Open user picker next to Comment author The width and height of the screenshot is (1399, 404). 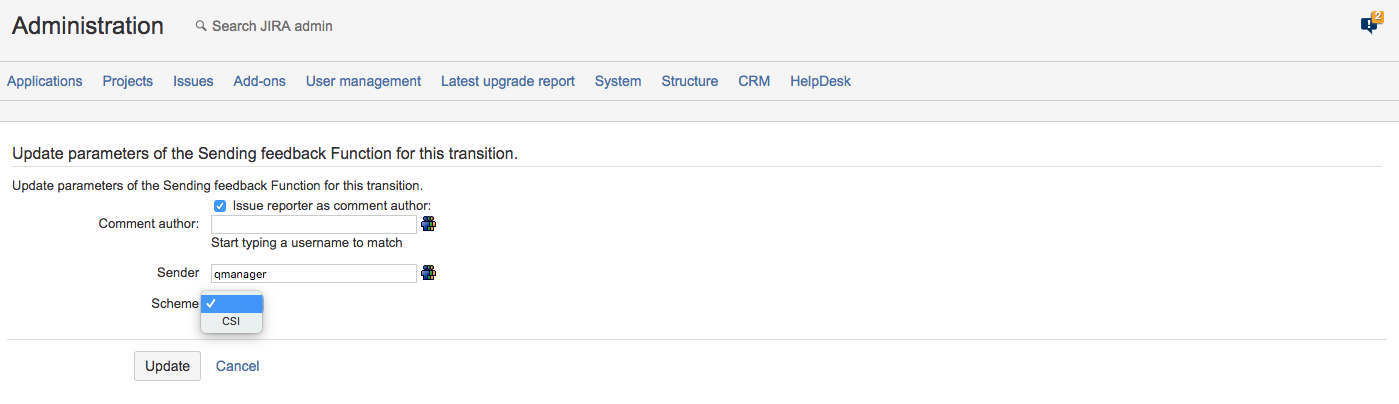(x=429, y=224)
